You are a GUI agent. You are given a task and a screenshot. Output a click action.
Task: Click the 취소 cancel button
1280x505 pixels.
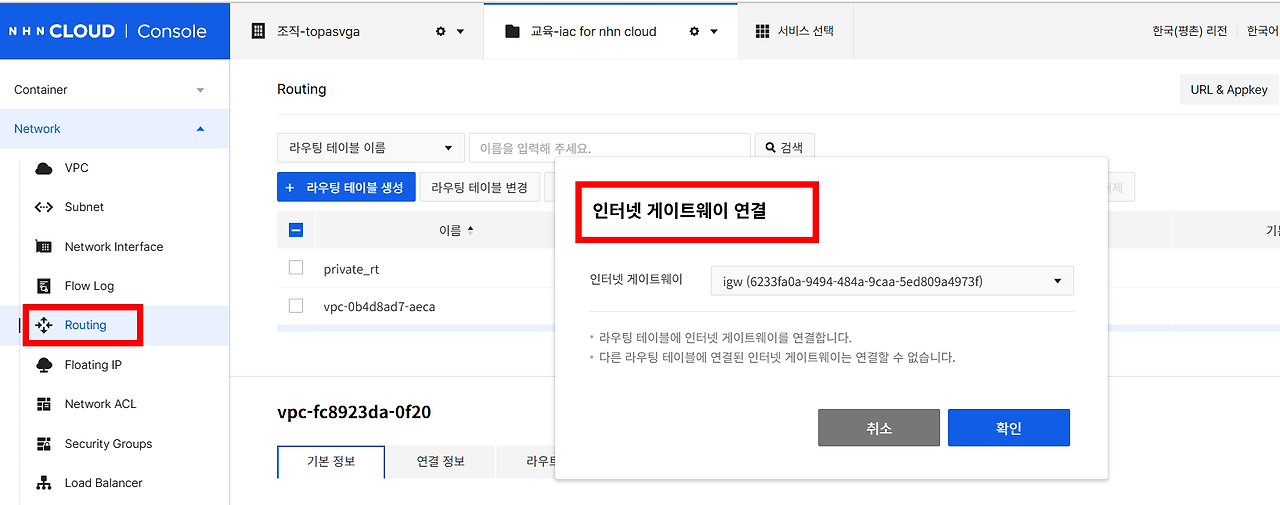coord(879,428)
